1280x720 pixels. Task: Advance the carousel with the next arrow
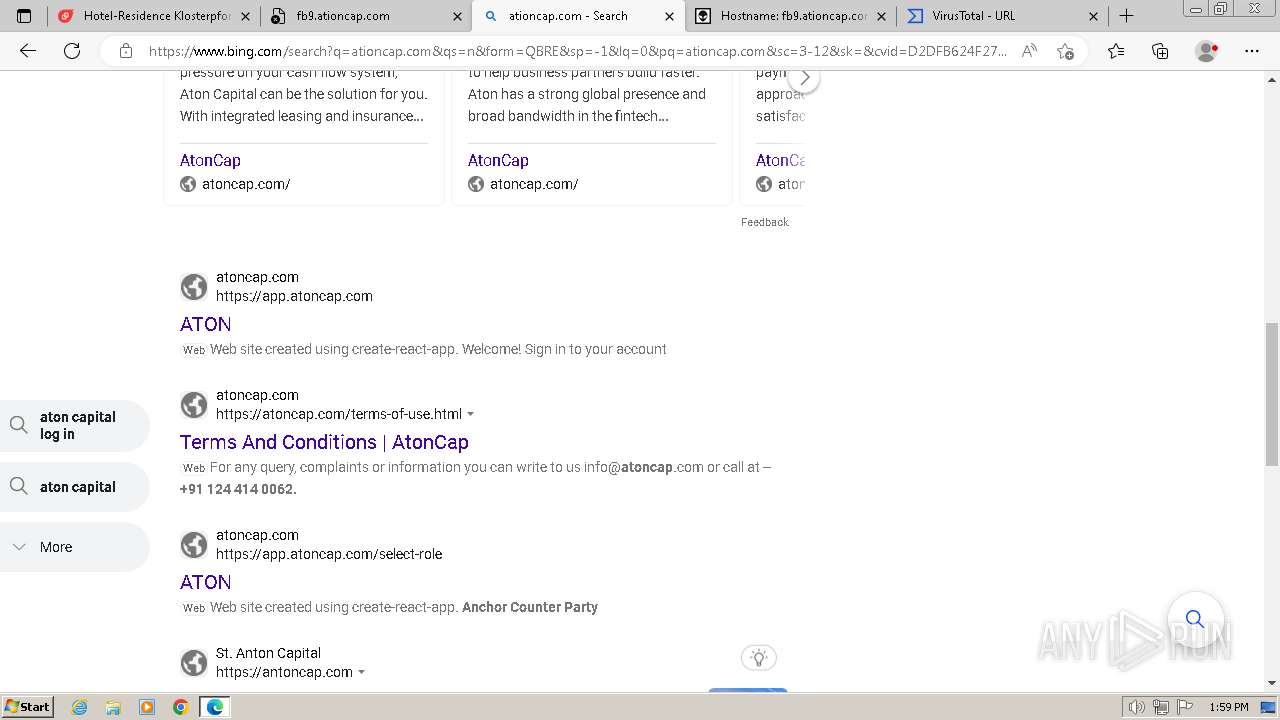click(x=804, y=78)
